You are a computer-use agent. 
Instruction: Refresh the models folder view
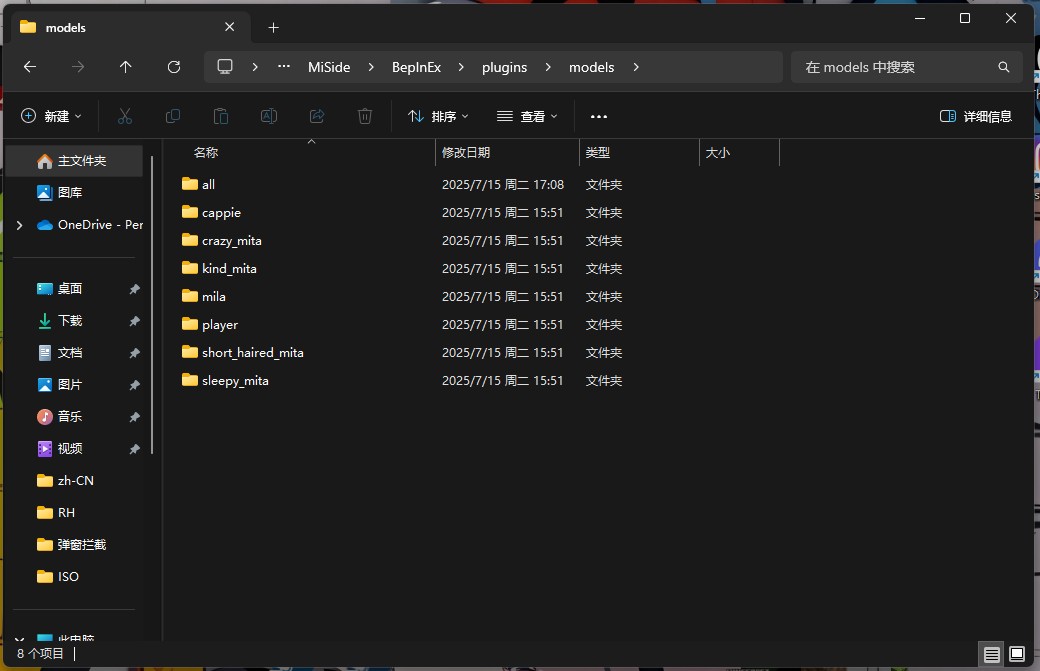(x=174, y=67)
